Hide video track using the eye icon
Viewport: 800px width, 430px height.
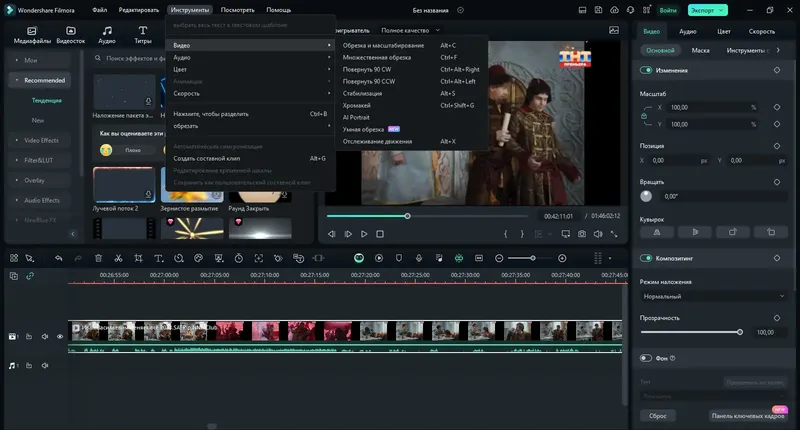tap(59, 337)
